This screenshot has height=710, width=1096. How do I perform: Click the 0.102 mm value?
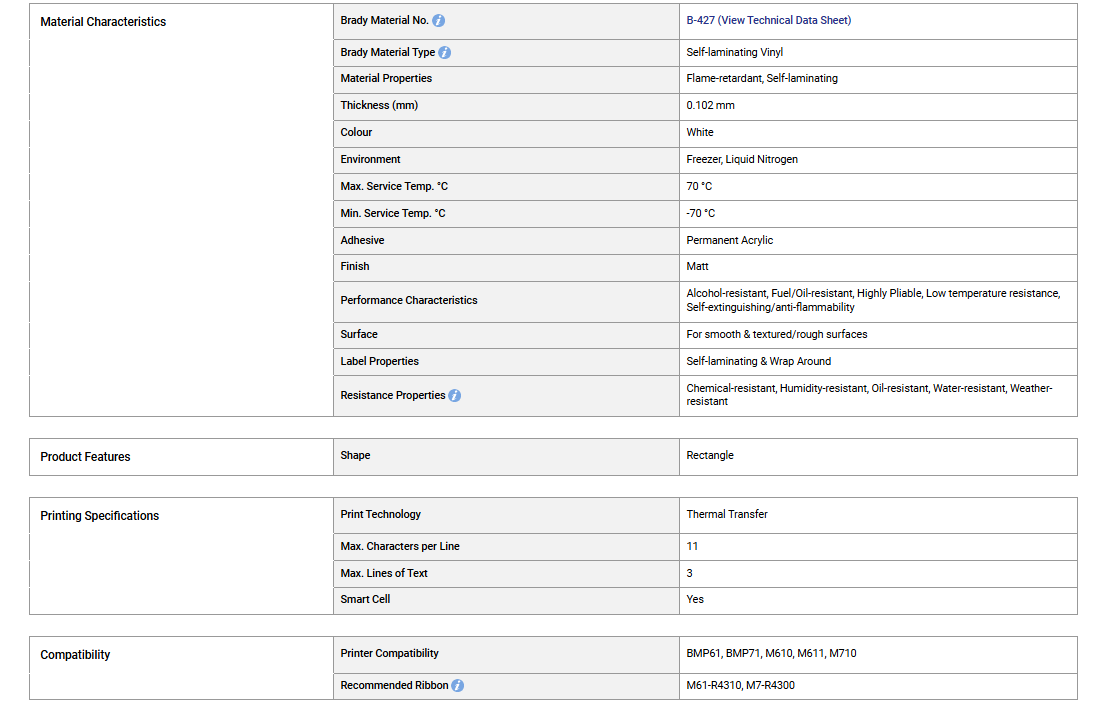(x=710, y=106)
